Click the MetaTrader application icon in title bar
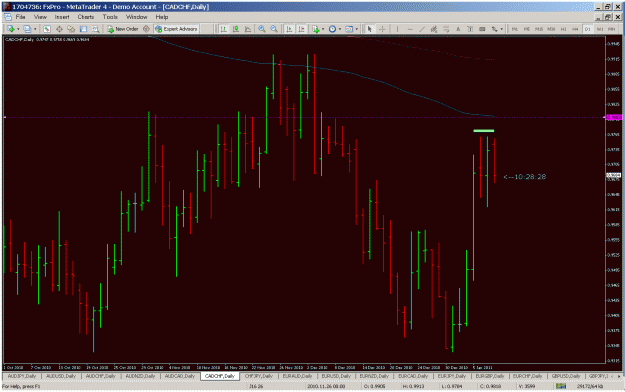 point(7,7)
